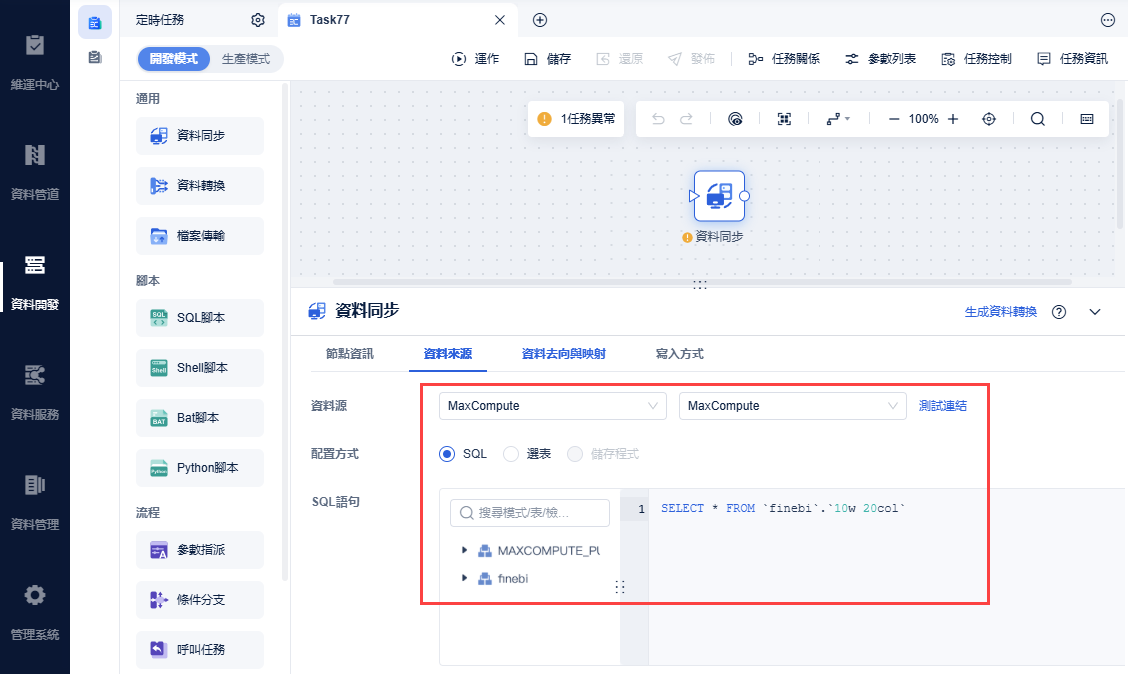Viewport: 1128px width, 674px height.
Task: Switch to the Task77 tab
Action: (330, 19)
